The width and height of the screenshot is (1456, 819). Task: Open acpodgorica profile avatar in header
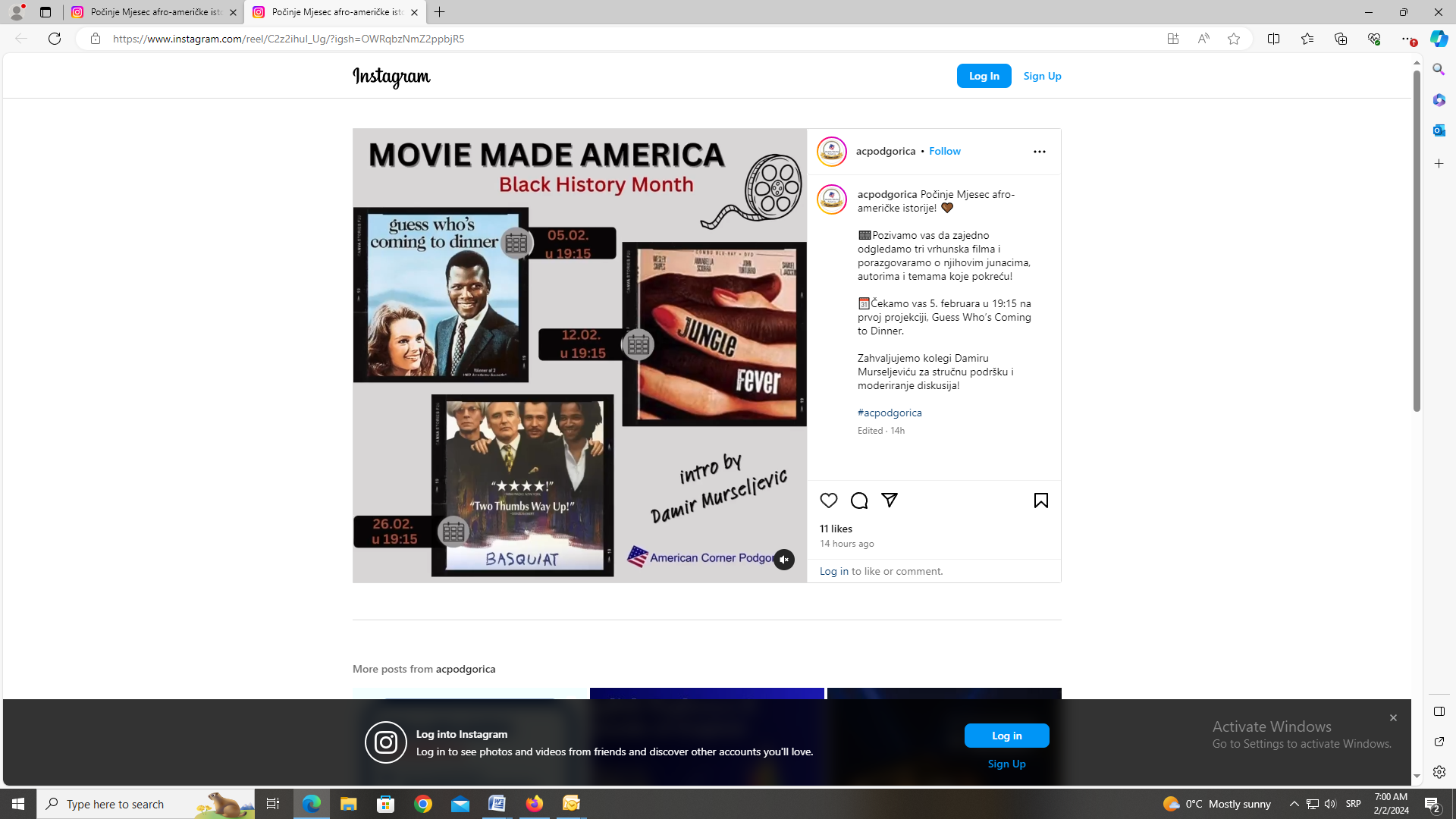click(831, 152)
